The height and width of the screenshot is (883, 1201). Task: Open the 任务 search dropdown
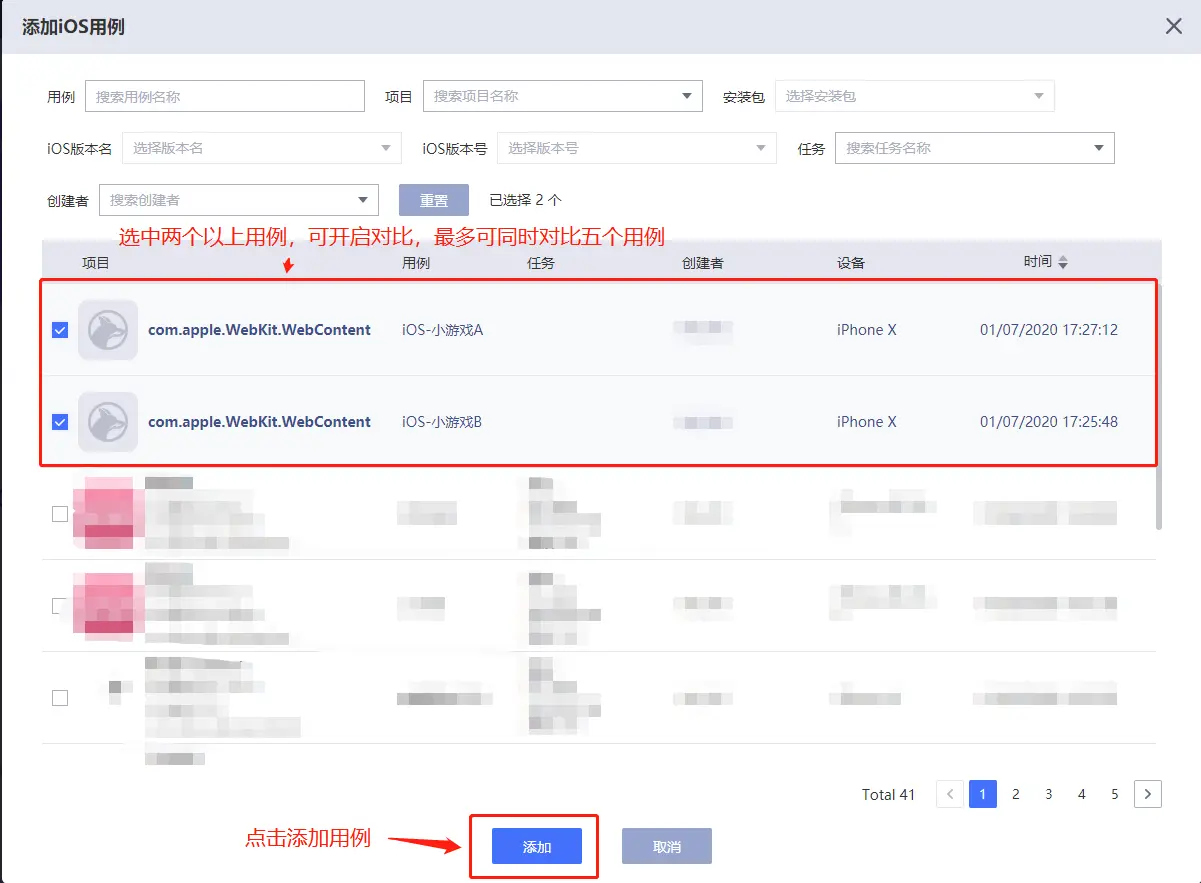[x=975, y=148]
